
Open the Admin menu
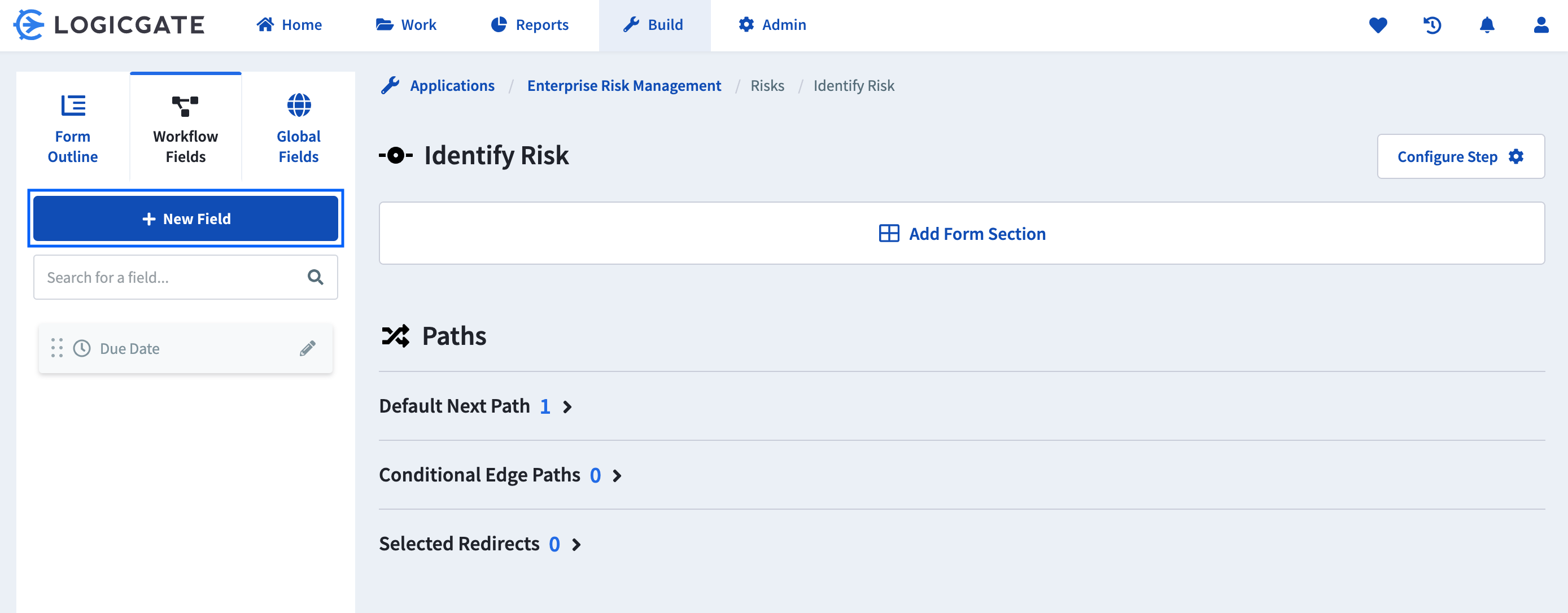(x=772, y=25)
